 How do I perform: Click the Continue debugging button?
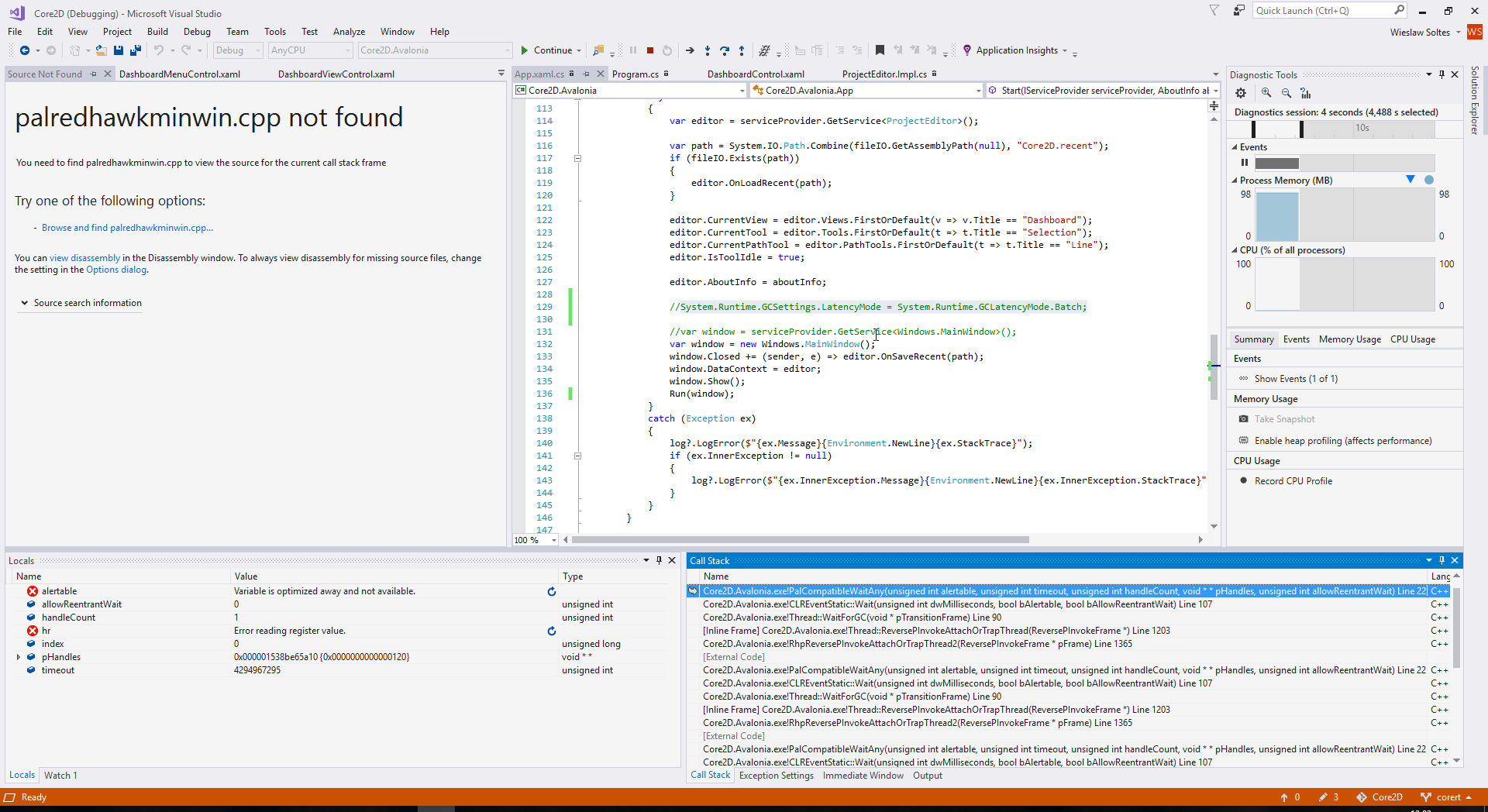[546, 50]
